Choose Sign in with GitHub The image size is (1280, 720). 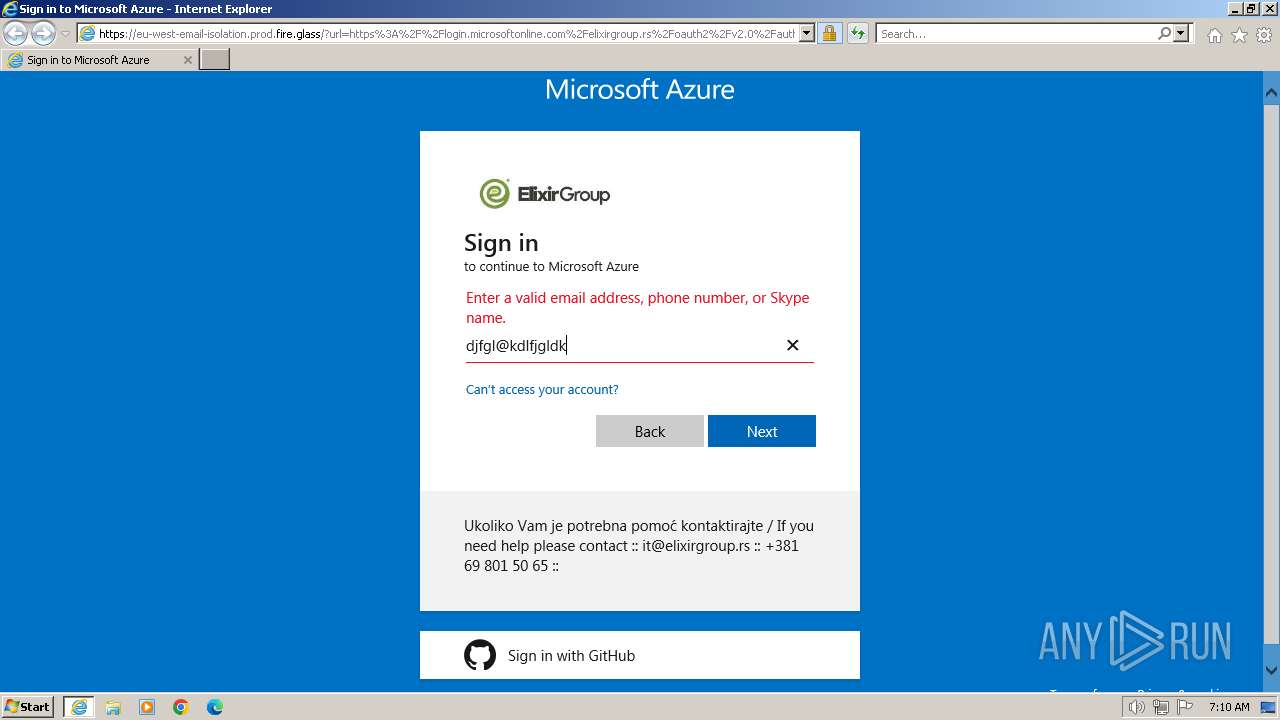[640, 655]
